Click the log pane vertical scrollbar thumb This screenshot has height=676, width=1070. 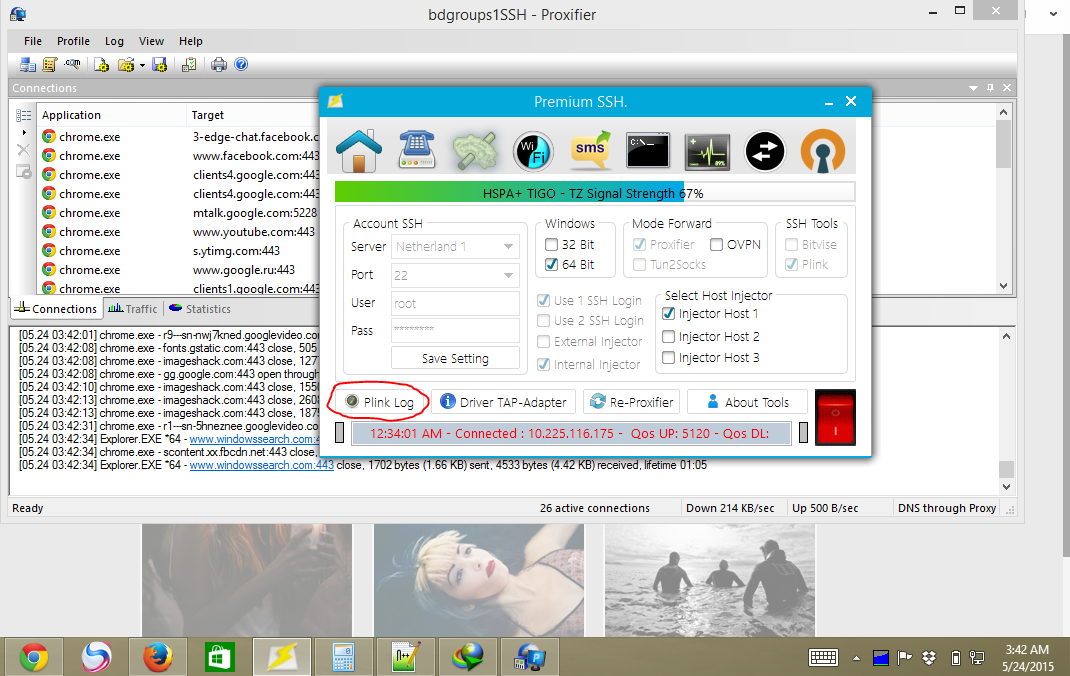pos(1006,469)
